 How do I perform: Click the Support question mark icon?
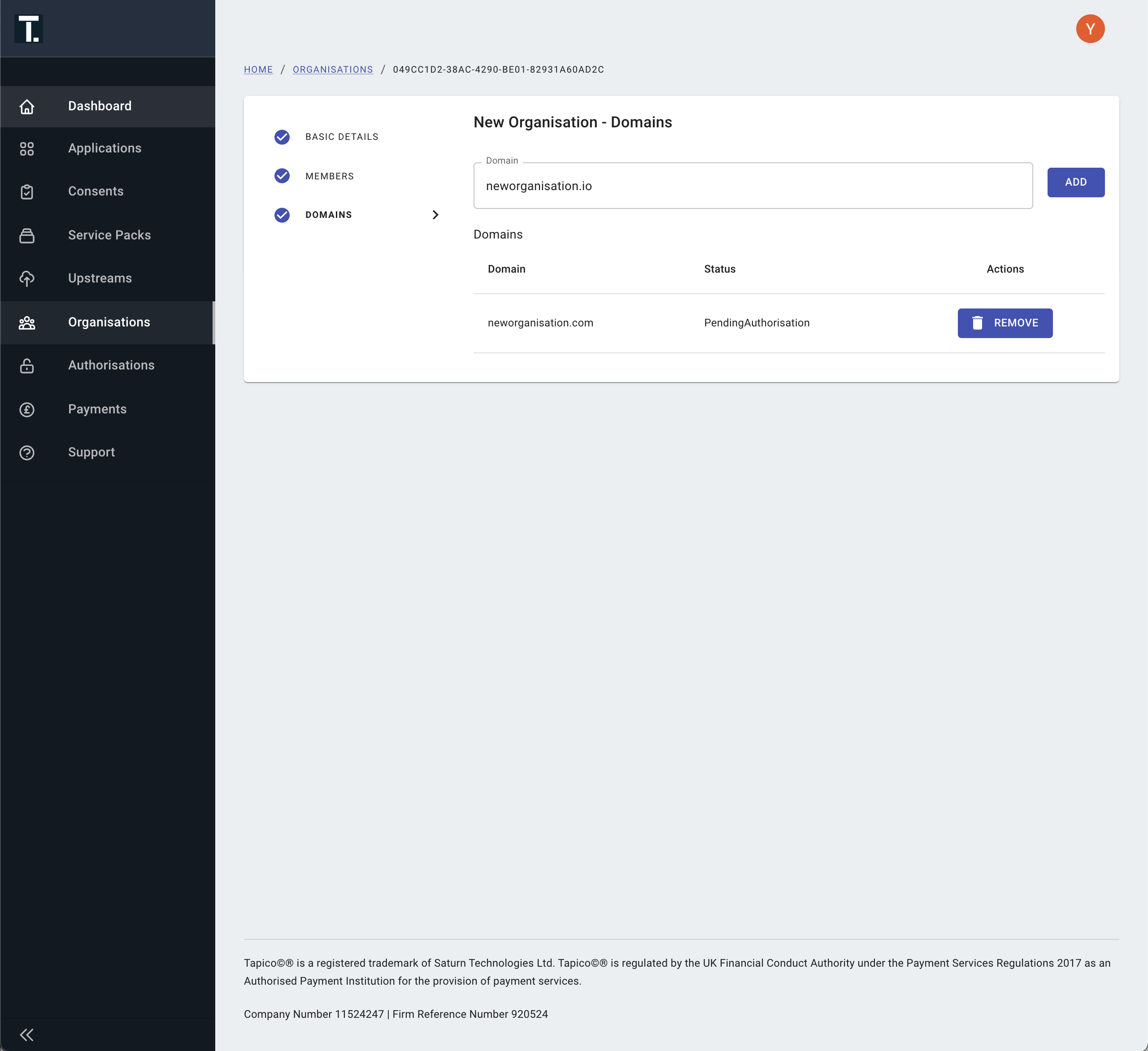pos(27,452)
